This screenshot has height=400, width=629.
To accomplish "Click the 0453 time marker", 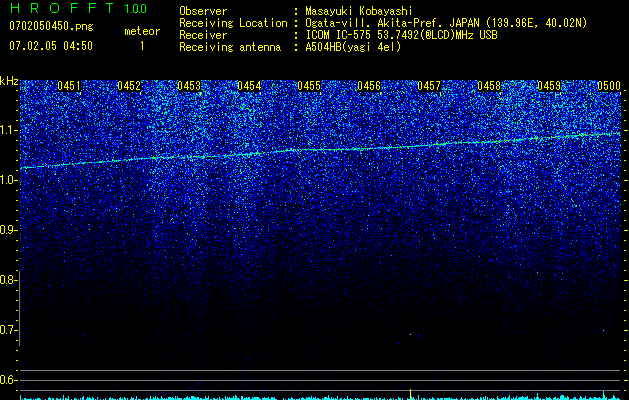I will tap(189, 86).
